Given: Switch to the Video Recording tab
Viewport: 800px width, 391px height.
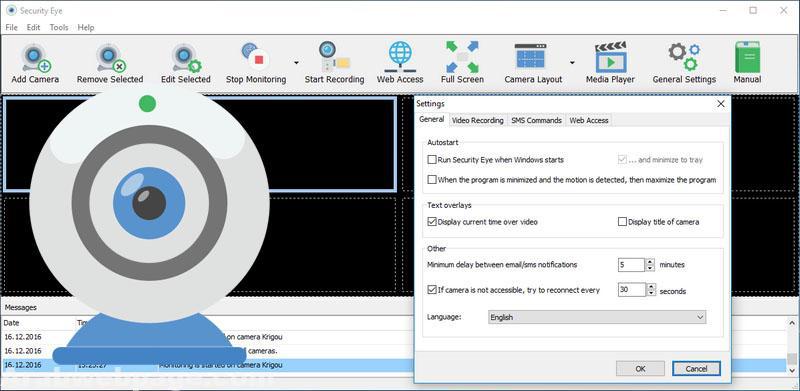Looking at the screenshot, I should (x=478, y=120).
